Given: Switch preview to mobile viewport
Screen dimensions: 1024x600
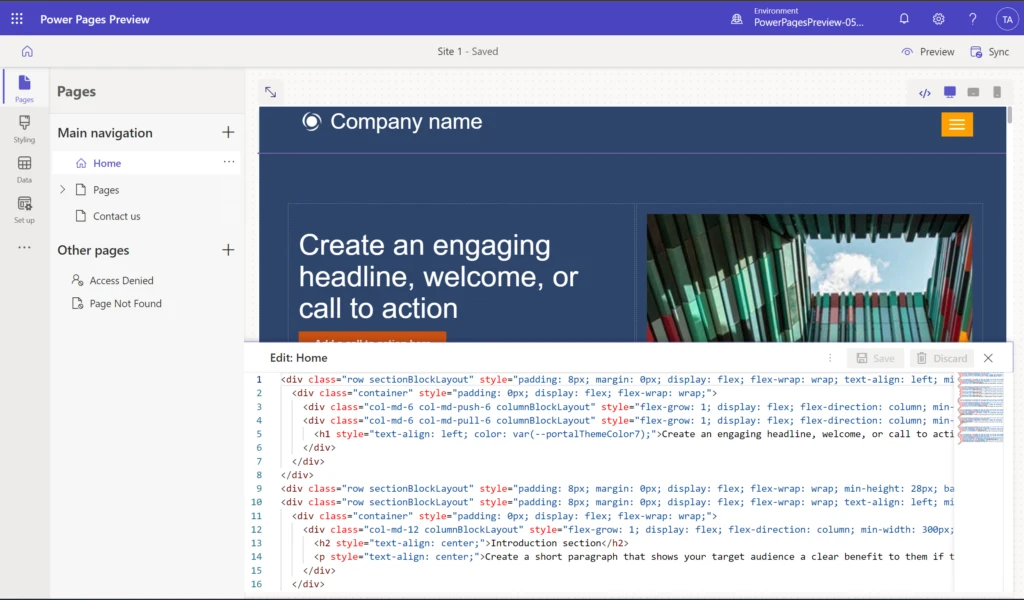Looking at the screenshot, I should coord(995,92).
